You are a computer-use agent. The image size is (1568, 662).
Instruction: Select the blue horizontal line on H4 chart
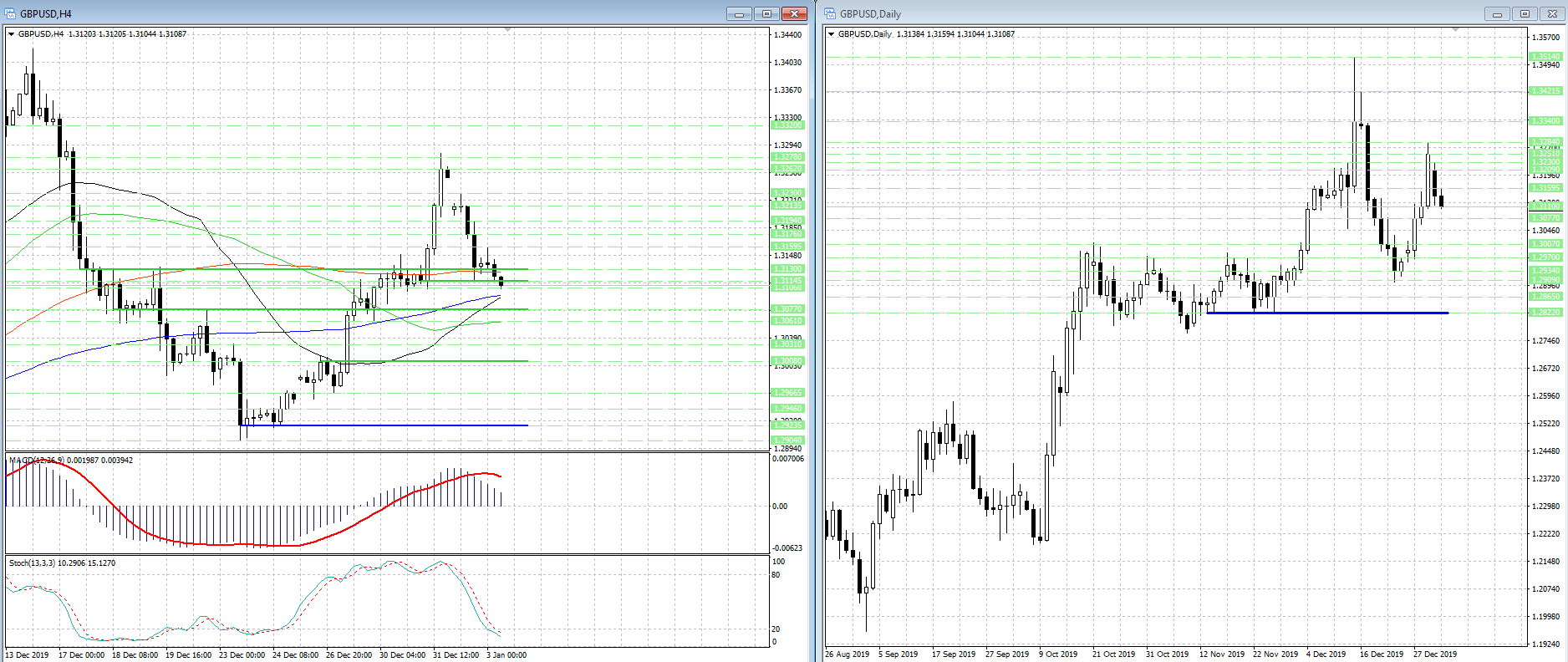point(384,425)
